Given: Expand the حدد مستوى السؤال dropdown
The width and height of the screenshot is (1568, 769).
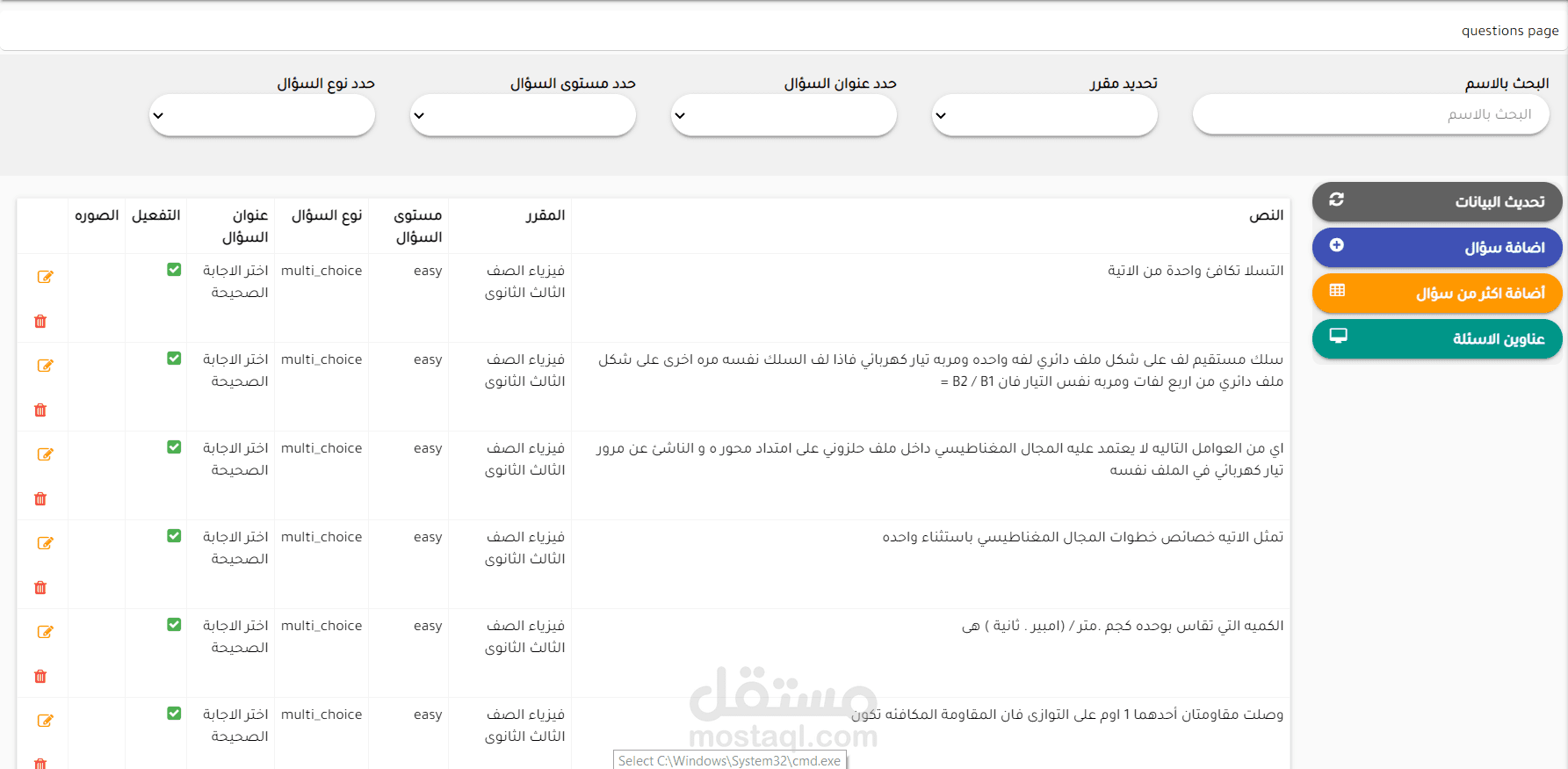Looking at the screenshot, I should pos(523,115).
